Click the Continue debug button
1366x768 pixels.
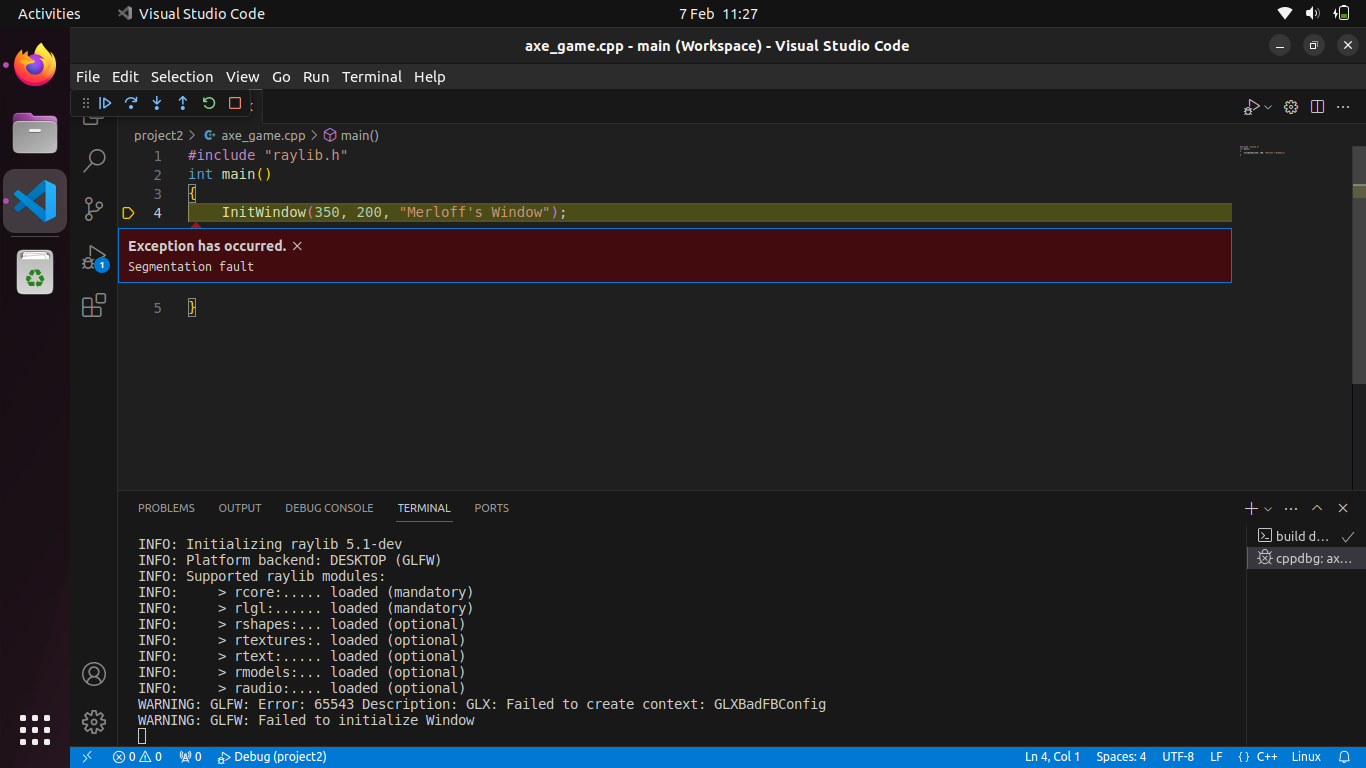pyautogui.click(x=105, y=103)
